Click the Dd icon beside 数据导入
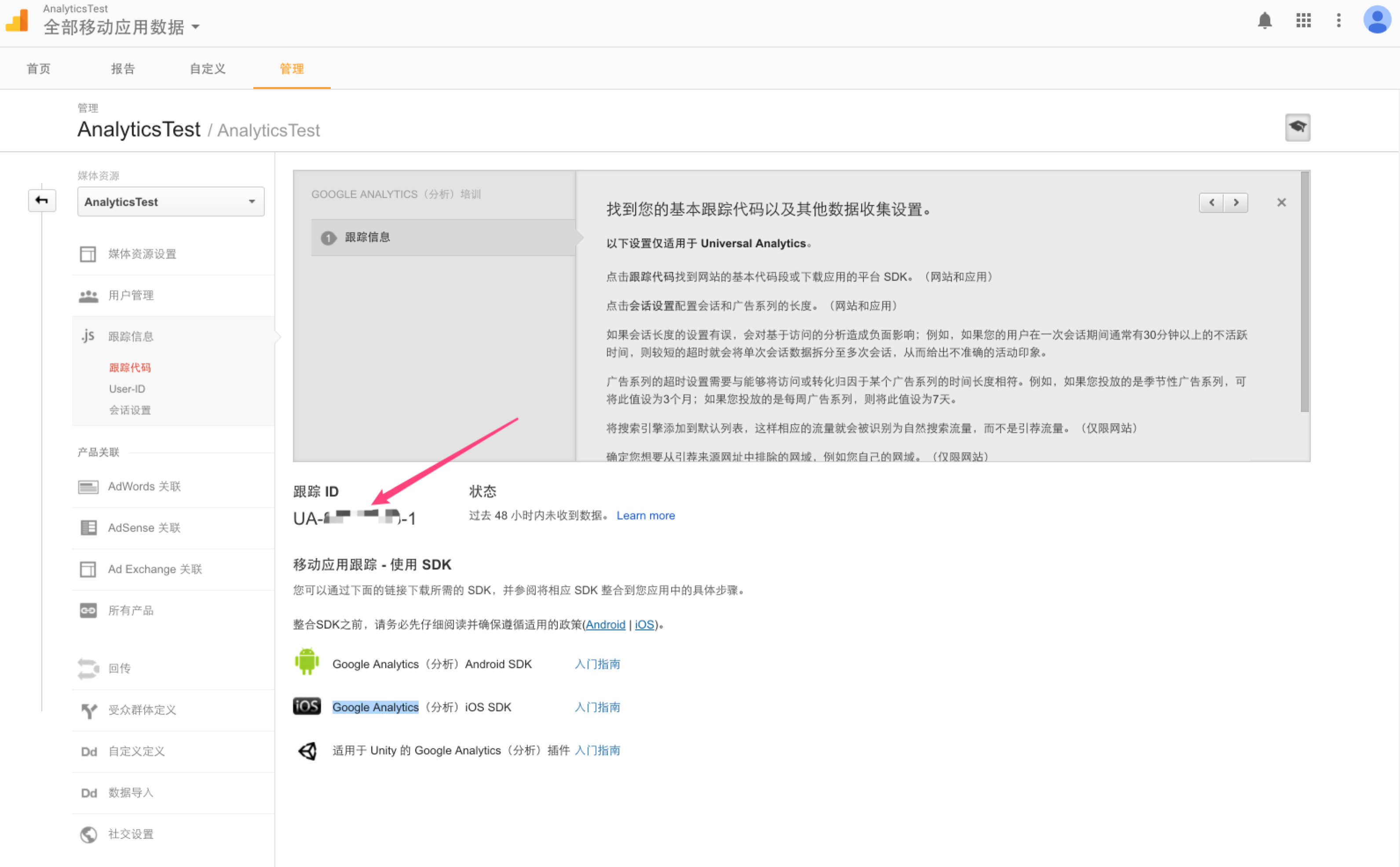 coord(89,793)
